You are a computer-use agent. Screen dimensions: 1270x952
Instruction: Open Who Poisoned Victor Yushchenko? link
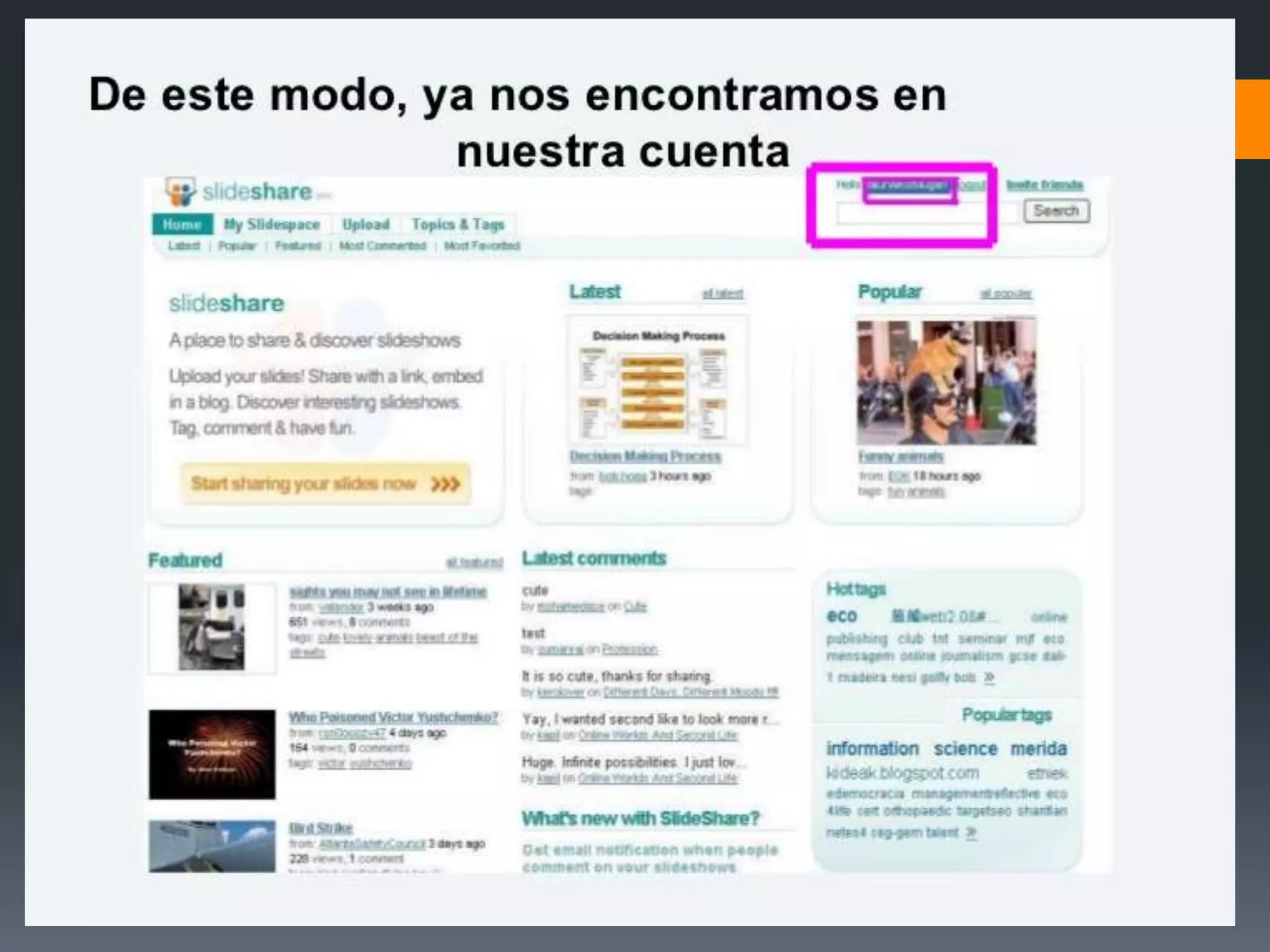[393, 717]
